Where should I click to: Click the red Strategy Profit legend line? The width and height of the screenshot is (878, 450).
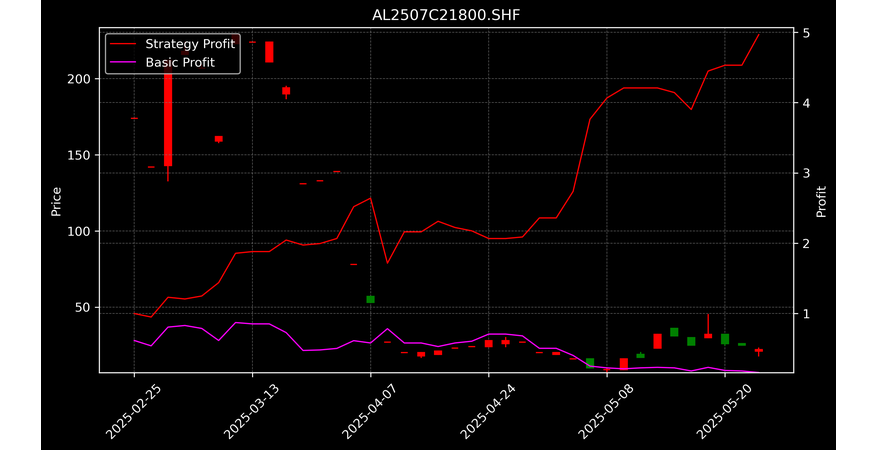click(123, 44)
